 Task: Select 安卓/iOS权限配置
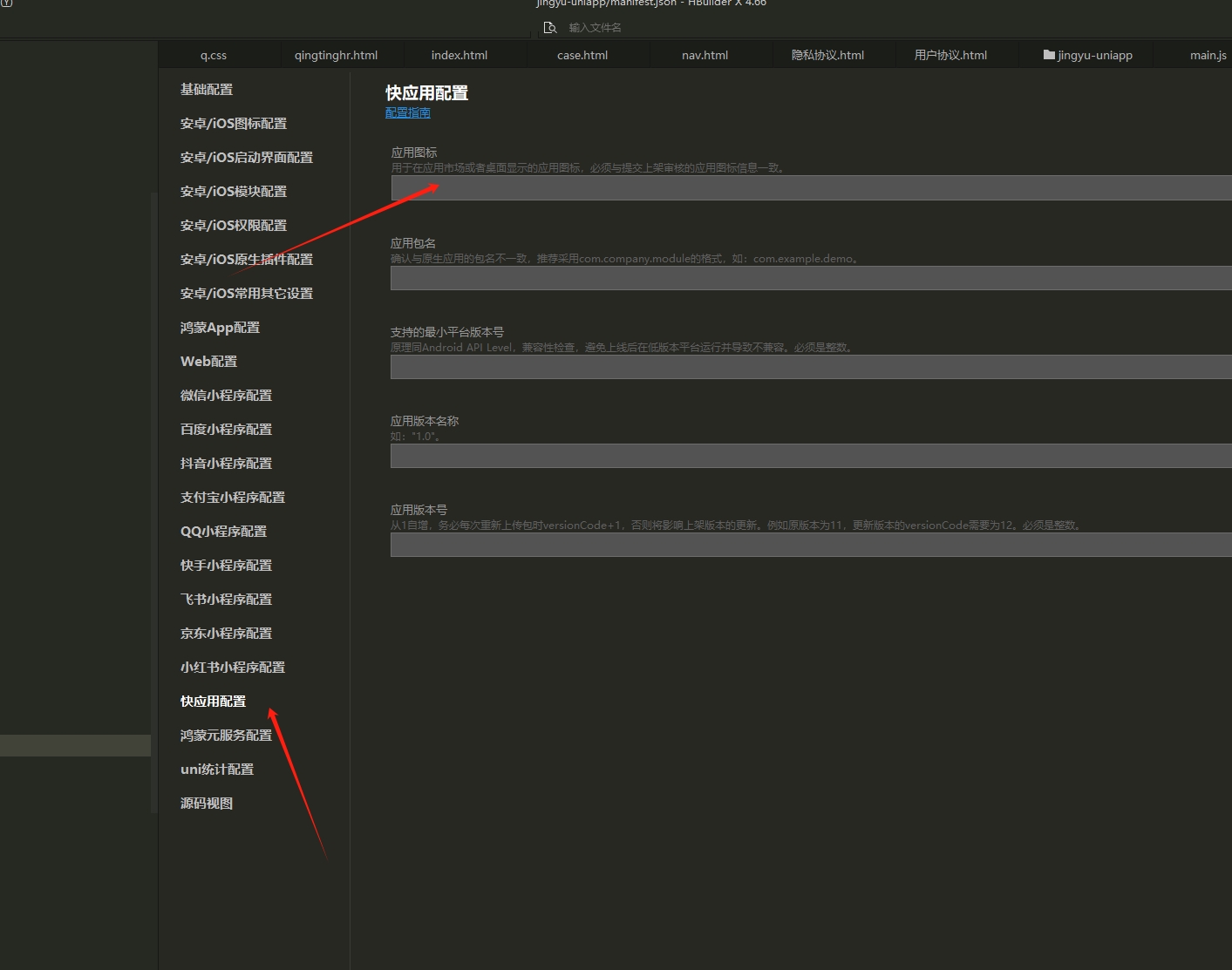234,226
